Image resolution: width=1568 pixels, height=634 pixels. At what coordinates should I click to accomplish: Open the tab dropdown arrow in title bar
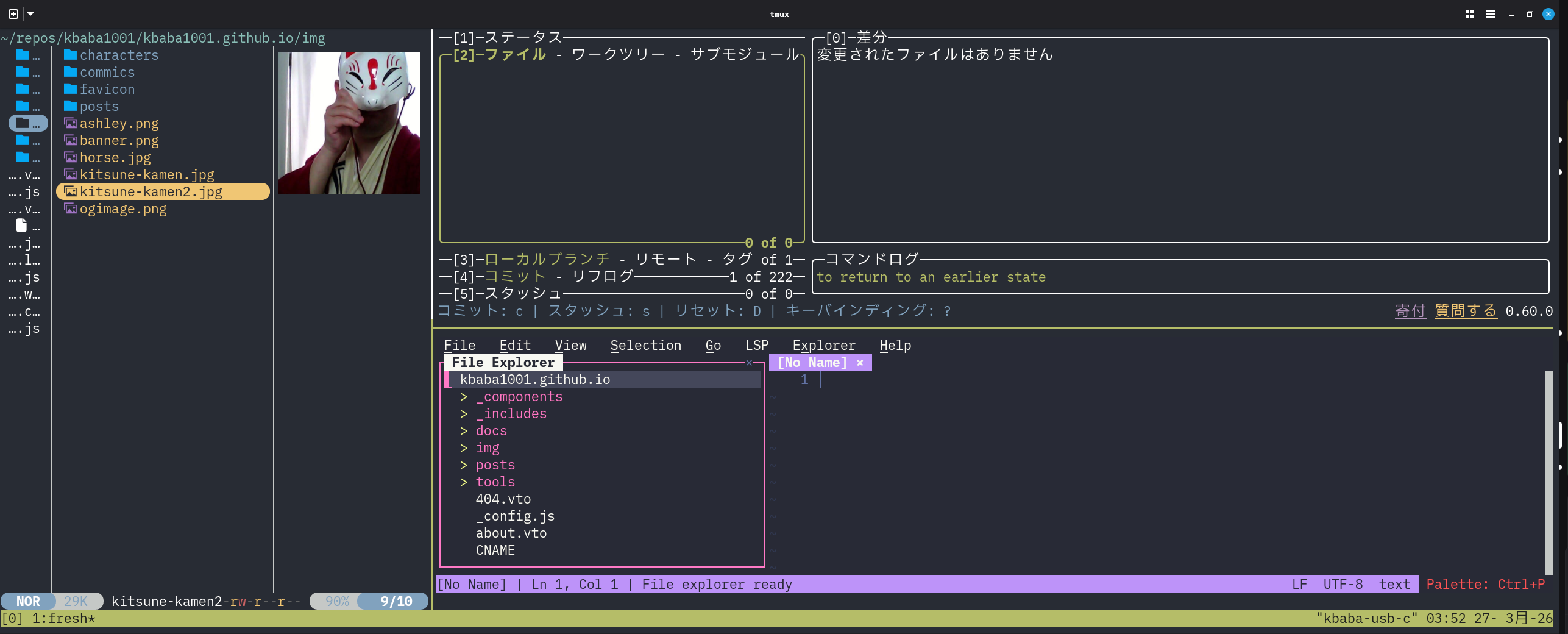click(30, 14)
